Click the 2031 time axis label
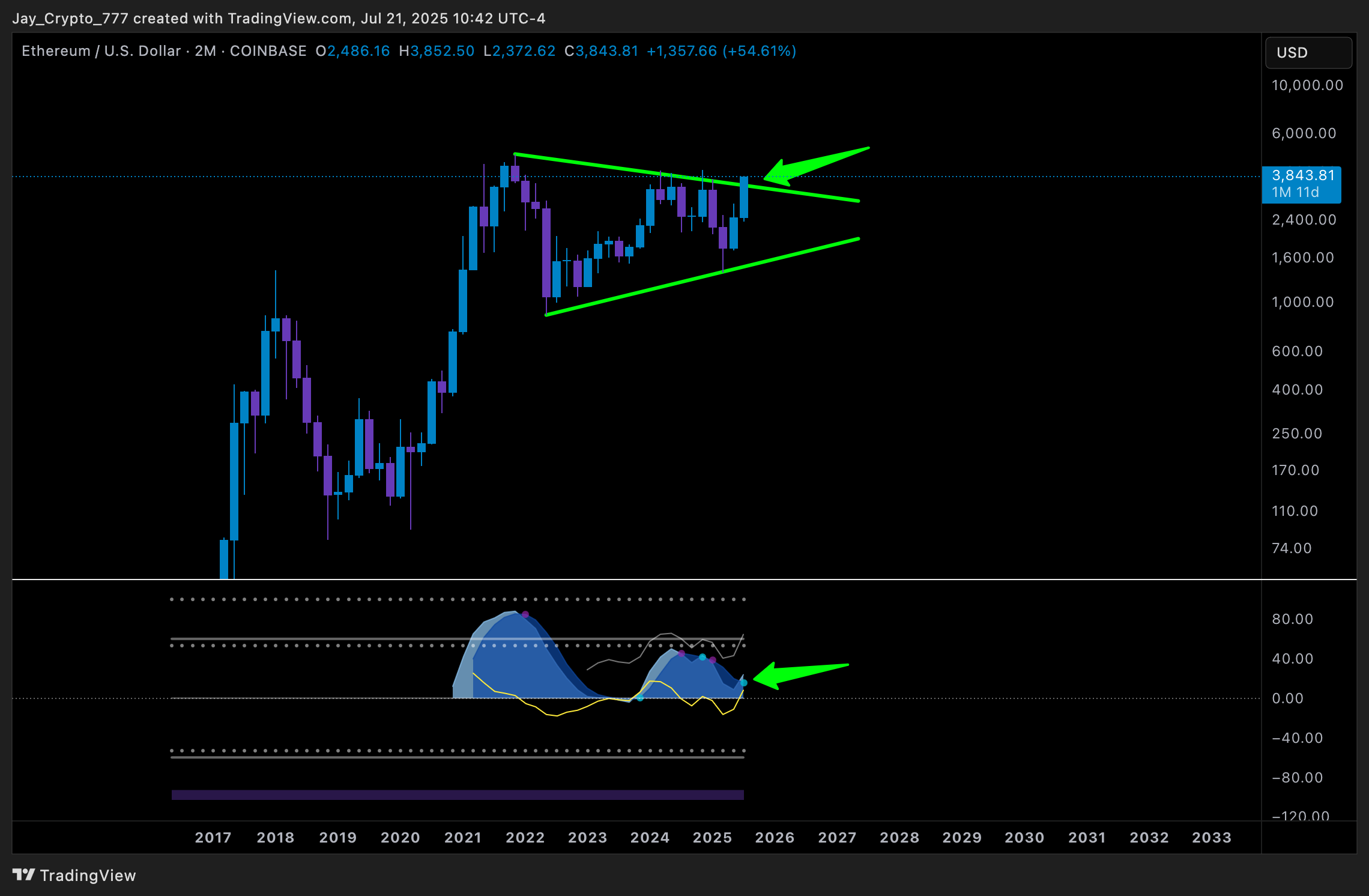 (x=1087, y=838)
